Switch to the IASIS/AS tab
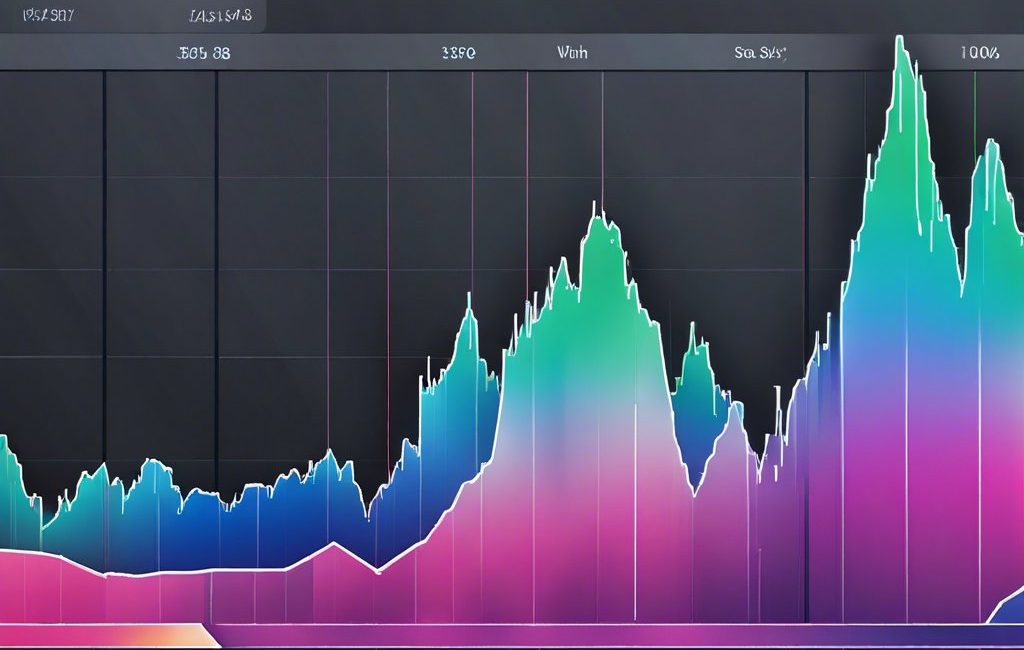This screenshot has height=650, width=1024. pos(220,16)
